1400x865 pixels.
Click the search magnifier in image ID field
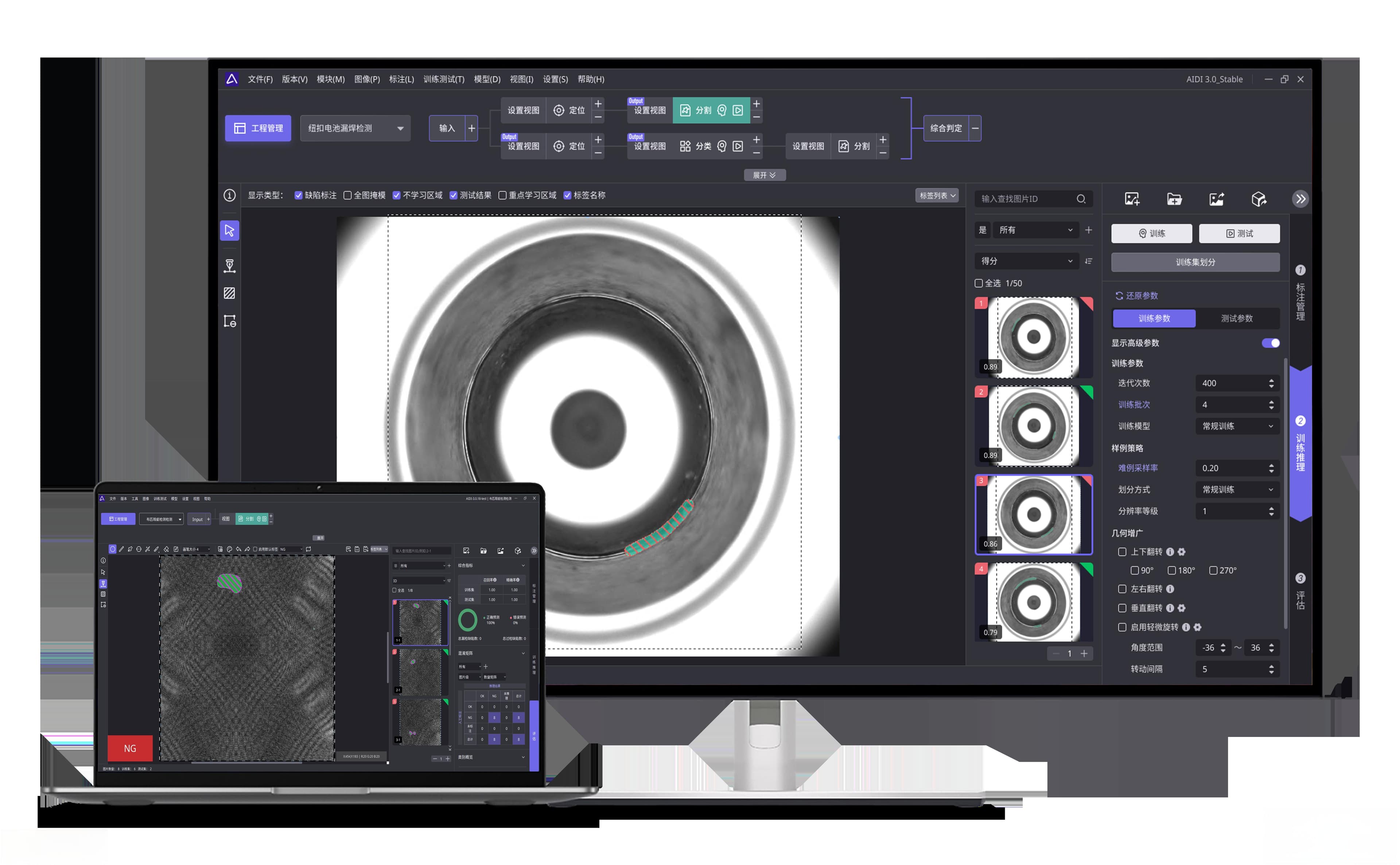pyautogui.click(x=1081, y=199)
